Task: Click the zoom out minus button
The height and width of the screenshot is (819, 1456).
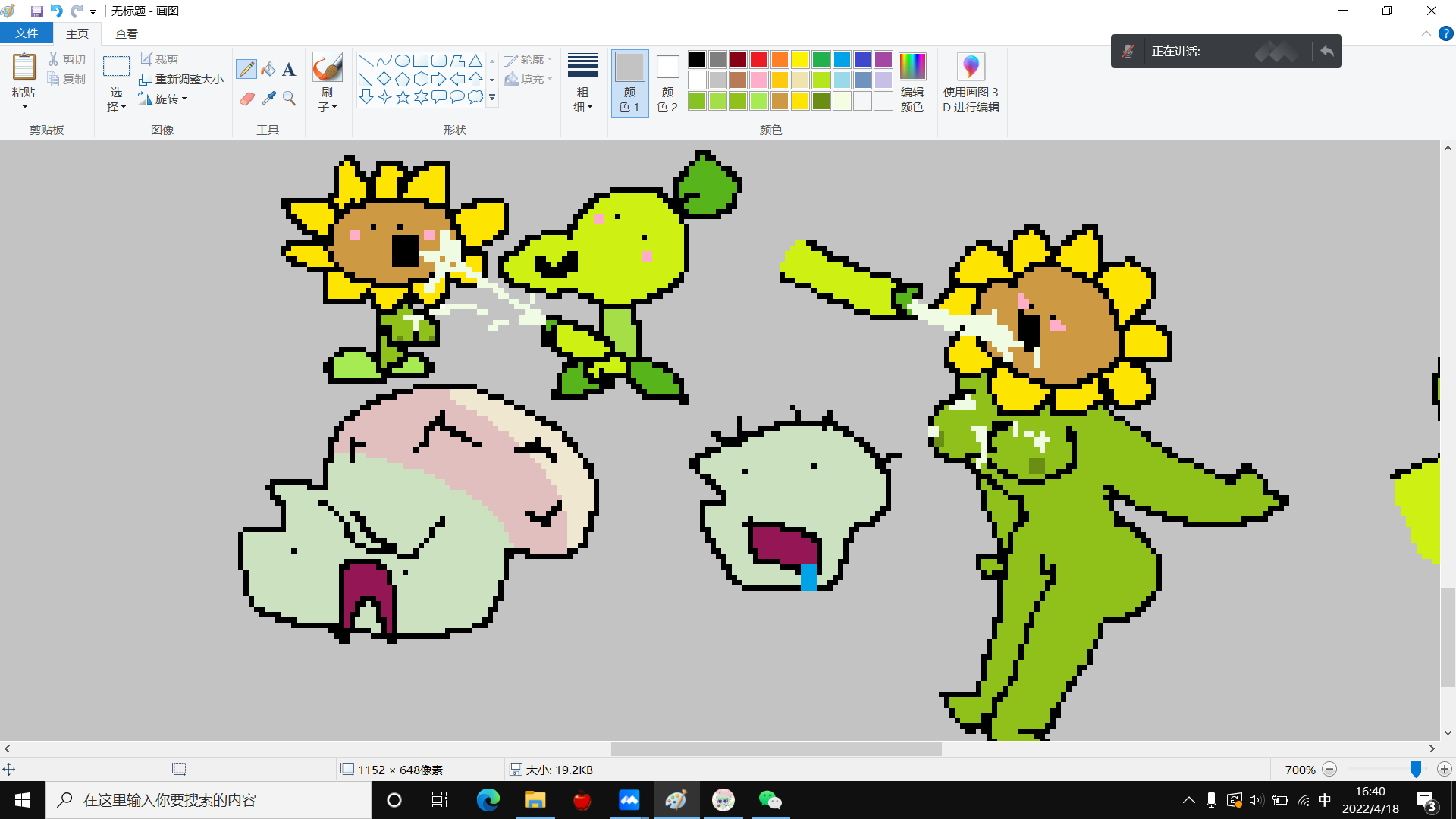Action: point(1329,769)
